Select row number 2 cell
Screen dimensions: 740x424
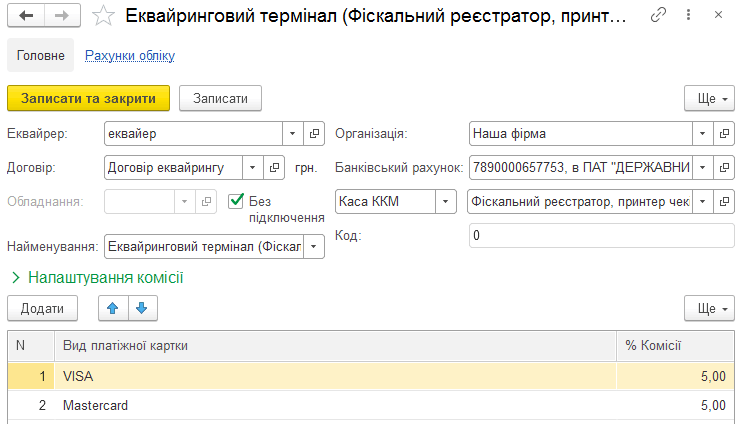pos(31,405)
